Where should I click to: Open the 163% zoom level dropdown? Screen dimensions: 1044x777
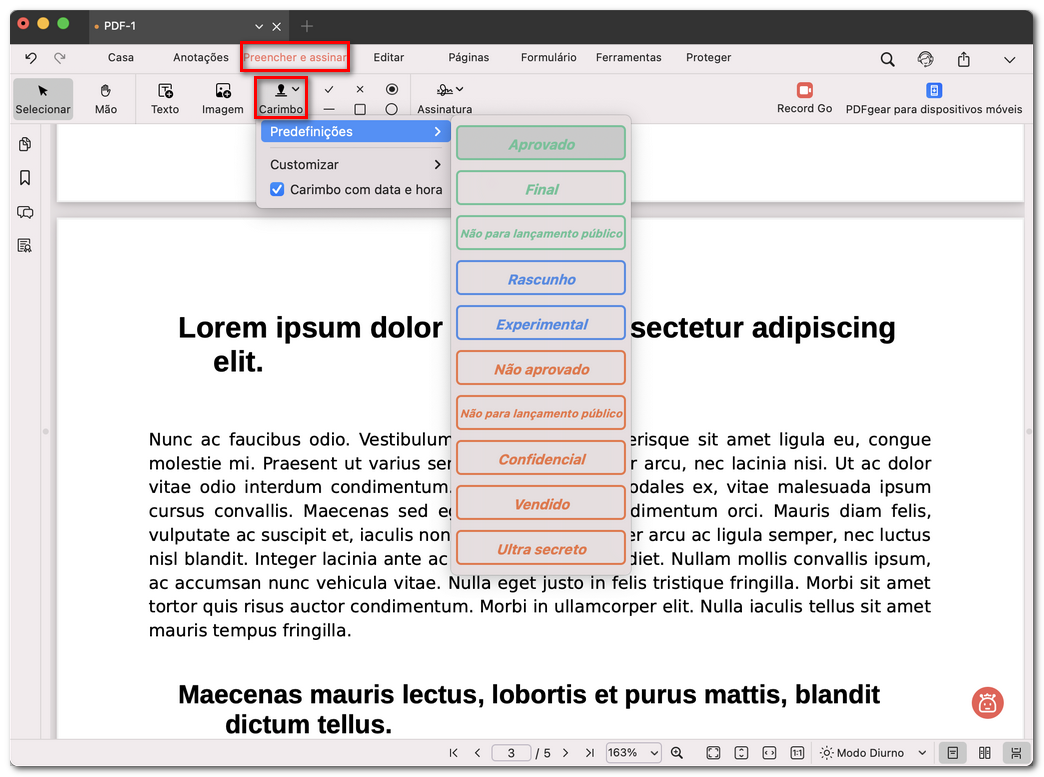(633, 753)
